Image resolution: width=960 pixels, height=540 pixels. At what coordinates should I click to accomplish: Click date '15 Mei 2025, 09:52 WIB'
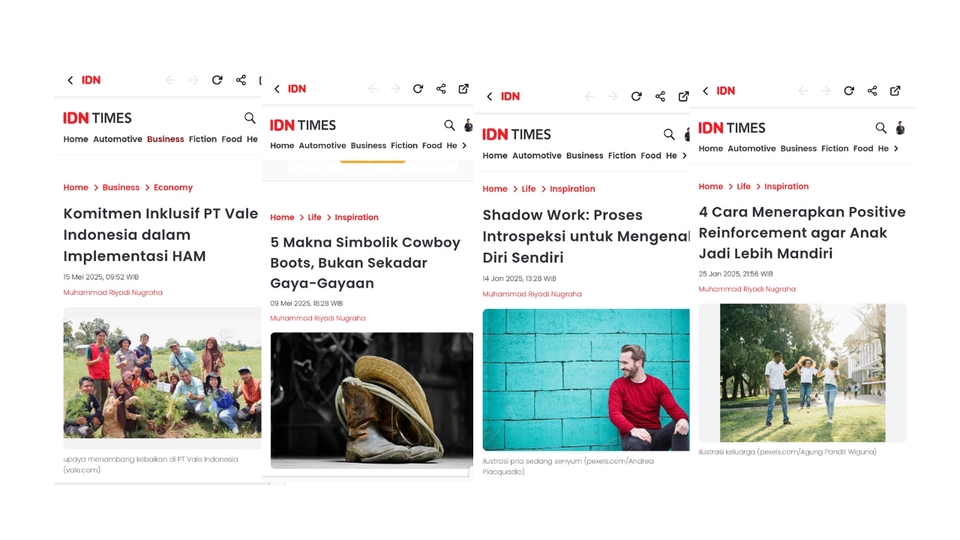click(101, 277)
